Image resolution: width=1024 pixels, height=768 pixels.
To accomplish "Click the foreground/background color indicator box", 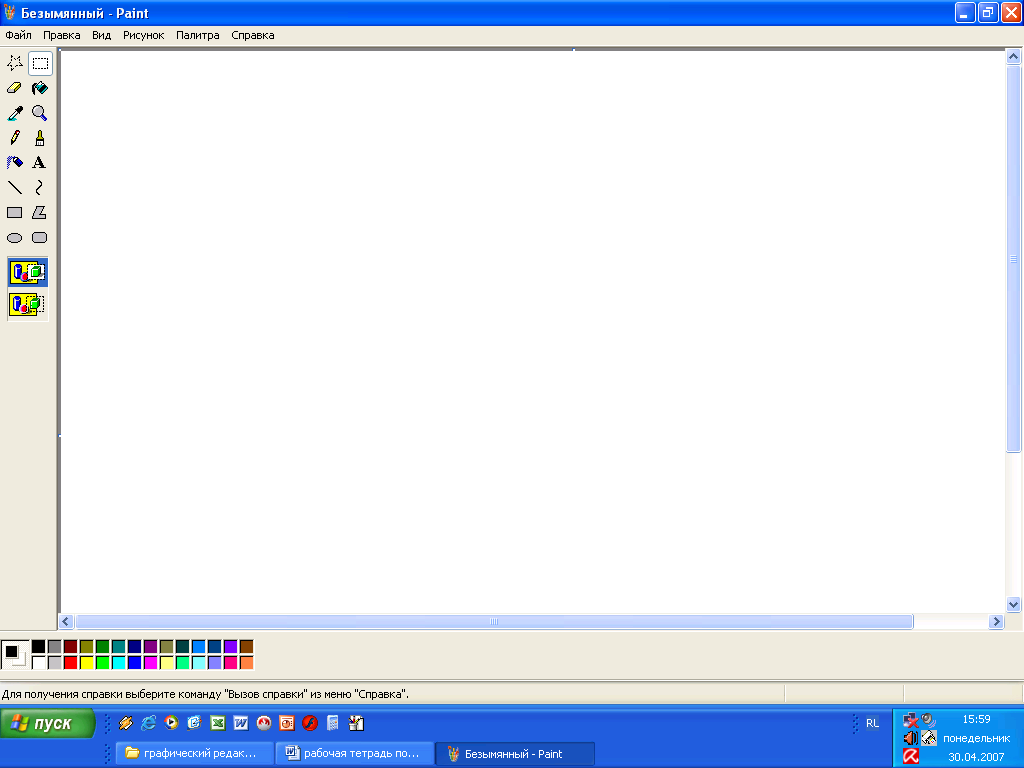I will pos(15,654).
